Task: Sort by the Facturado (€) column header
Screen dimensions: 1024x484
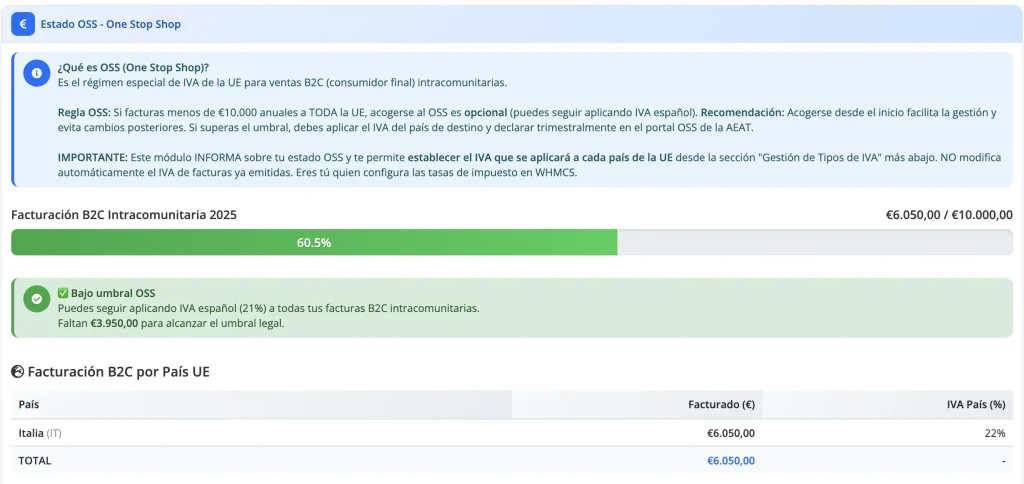Action: pyautogui.click(x=722, y=404)
